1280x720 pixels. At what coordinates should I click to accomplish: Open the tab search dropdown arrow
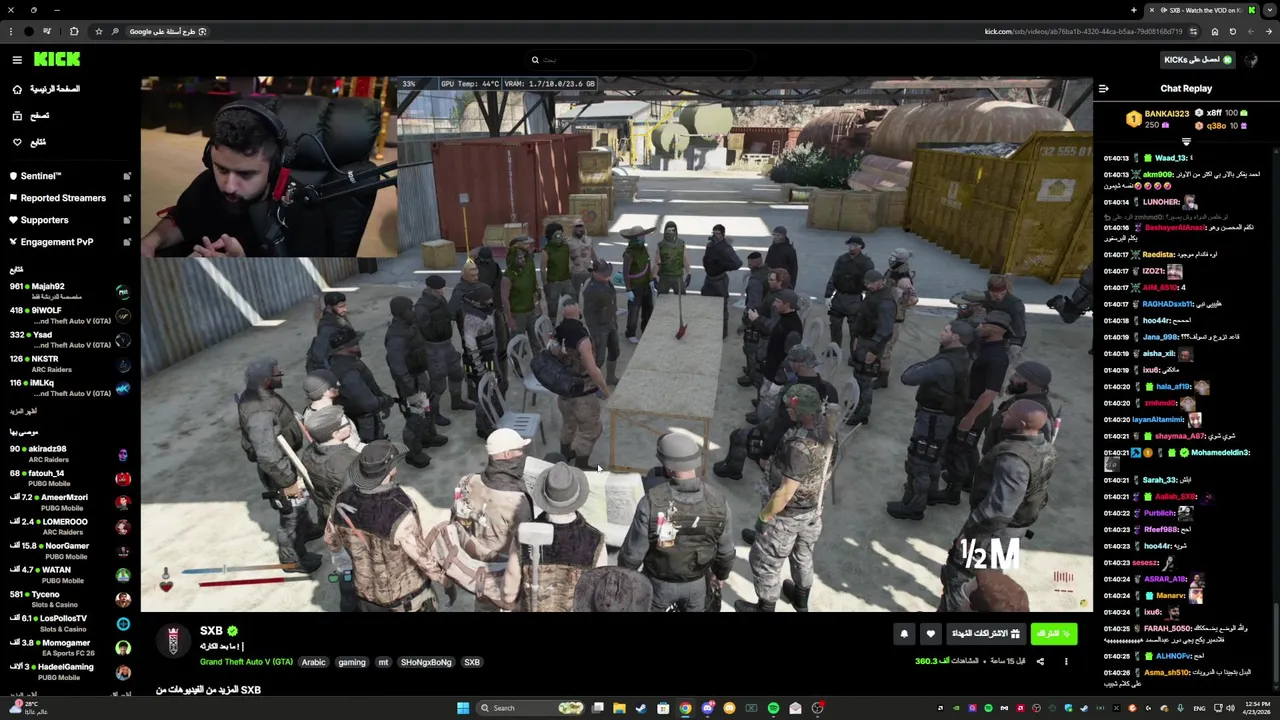click(1271, 10)
